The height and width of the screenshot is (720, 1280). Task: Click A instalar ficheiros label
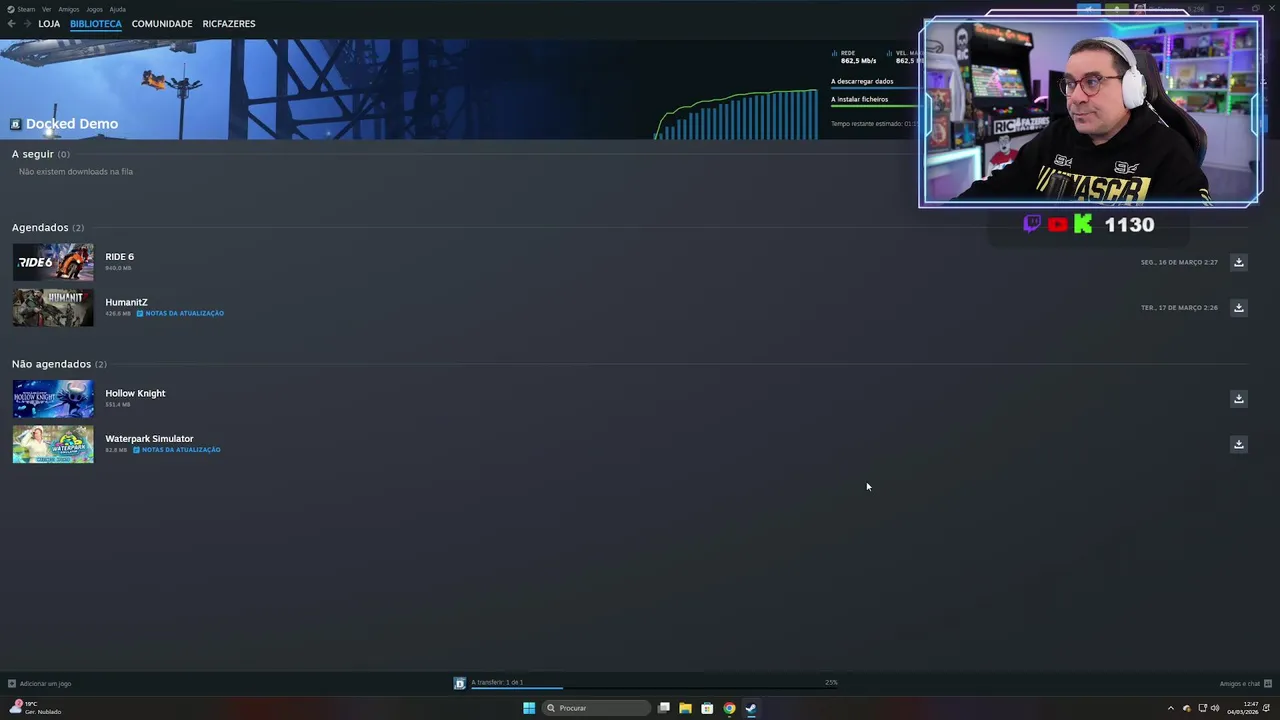pyautogui.click(x=859, y=100)
